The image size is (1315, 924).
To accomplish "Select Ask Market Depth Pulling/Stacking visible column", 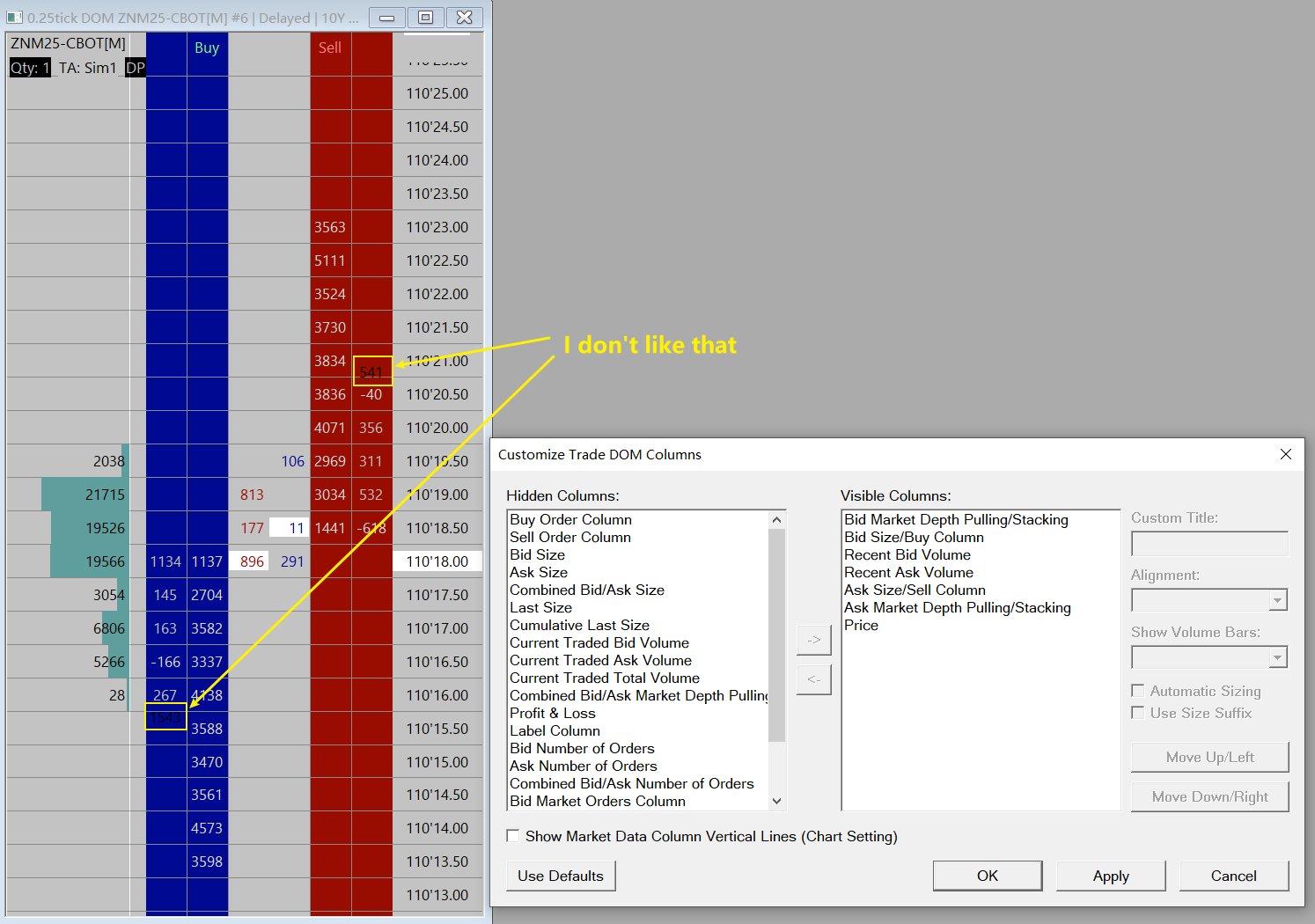I will [x=958, y=607].
